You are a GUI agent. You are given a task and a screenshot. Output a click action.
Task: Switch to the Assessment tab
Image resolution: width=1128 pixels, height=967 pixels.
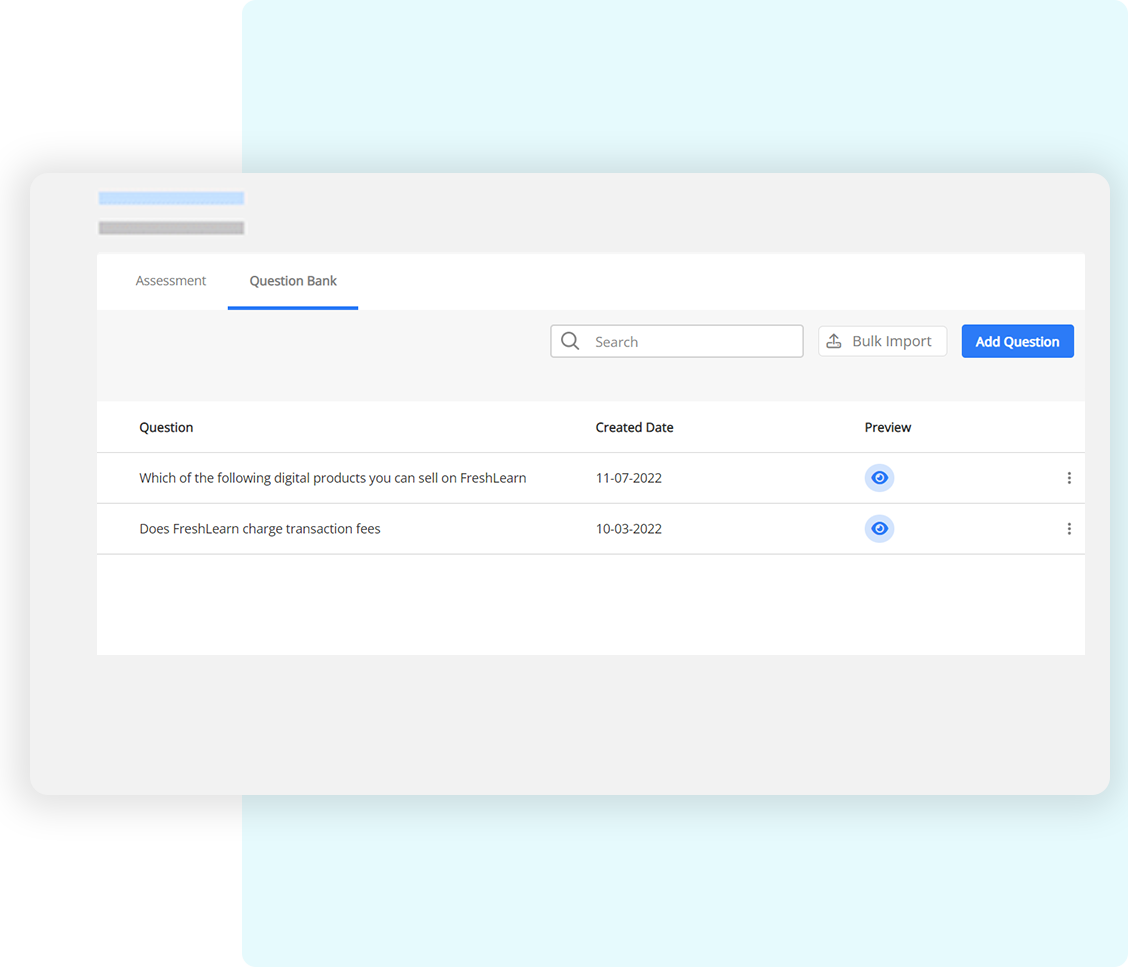click(171, 281)
